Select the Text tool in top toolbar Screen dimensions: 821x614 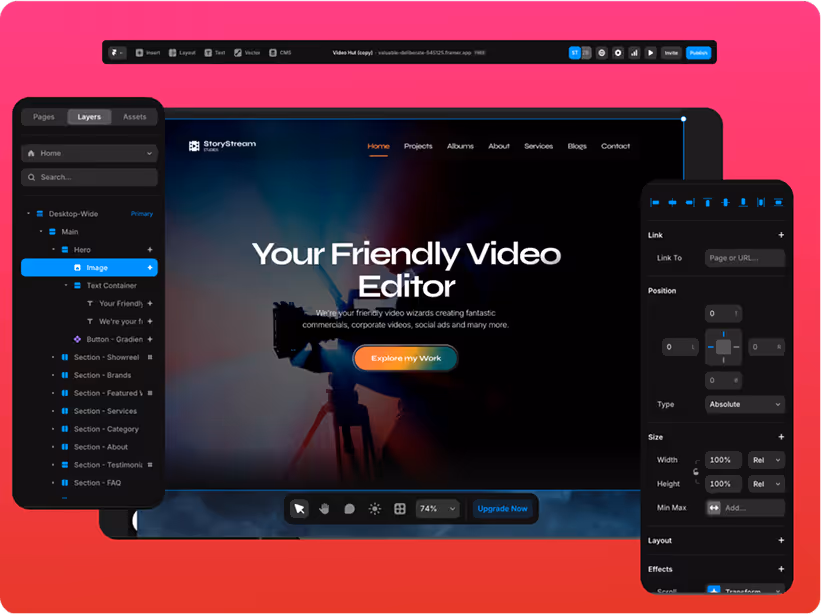tap(215, 53)
